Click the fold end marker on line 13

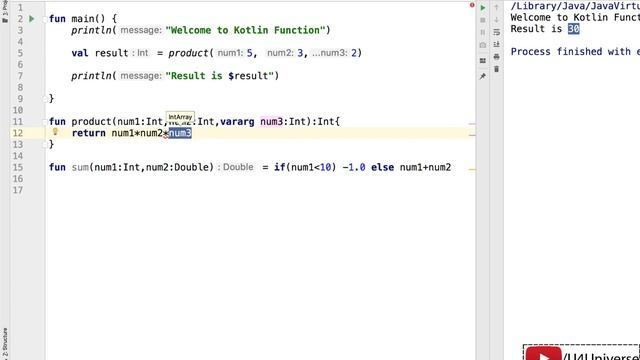[x=44, y=144]
